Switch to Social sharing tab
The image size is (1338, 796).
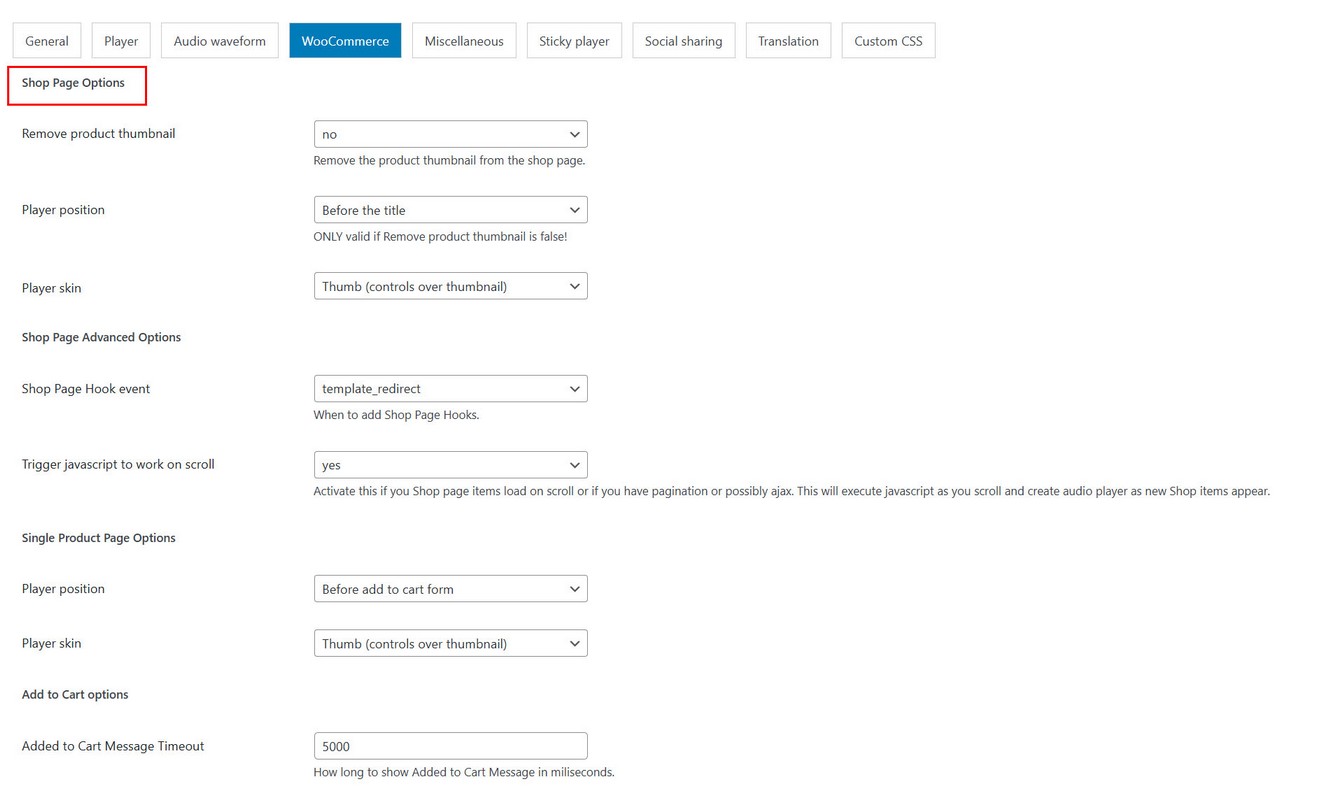(x=683, y=41)
